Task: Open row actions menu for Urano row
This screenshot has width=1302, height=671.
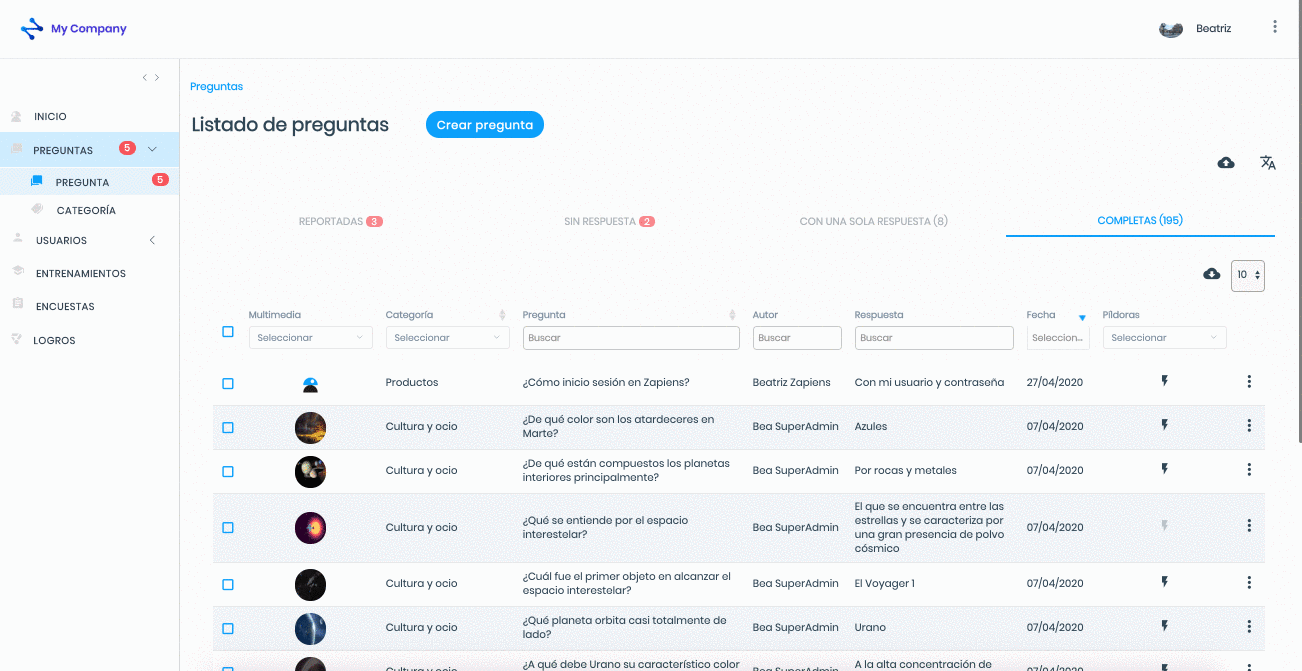Action: [x=1249, y=626]
